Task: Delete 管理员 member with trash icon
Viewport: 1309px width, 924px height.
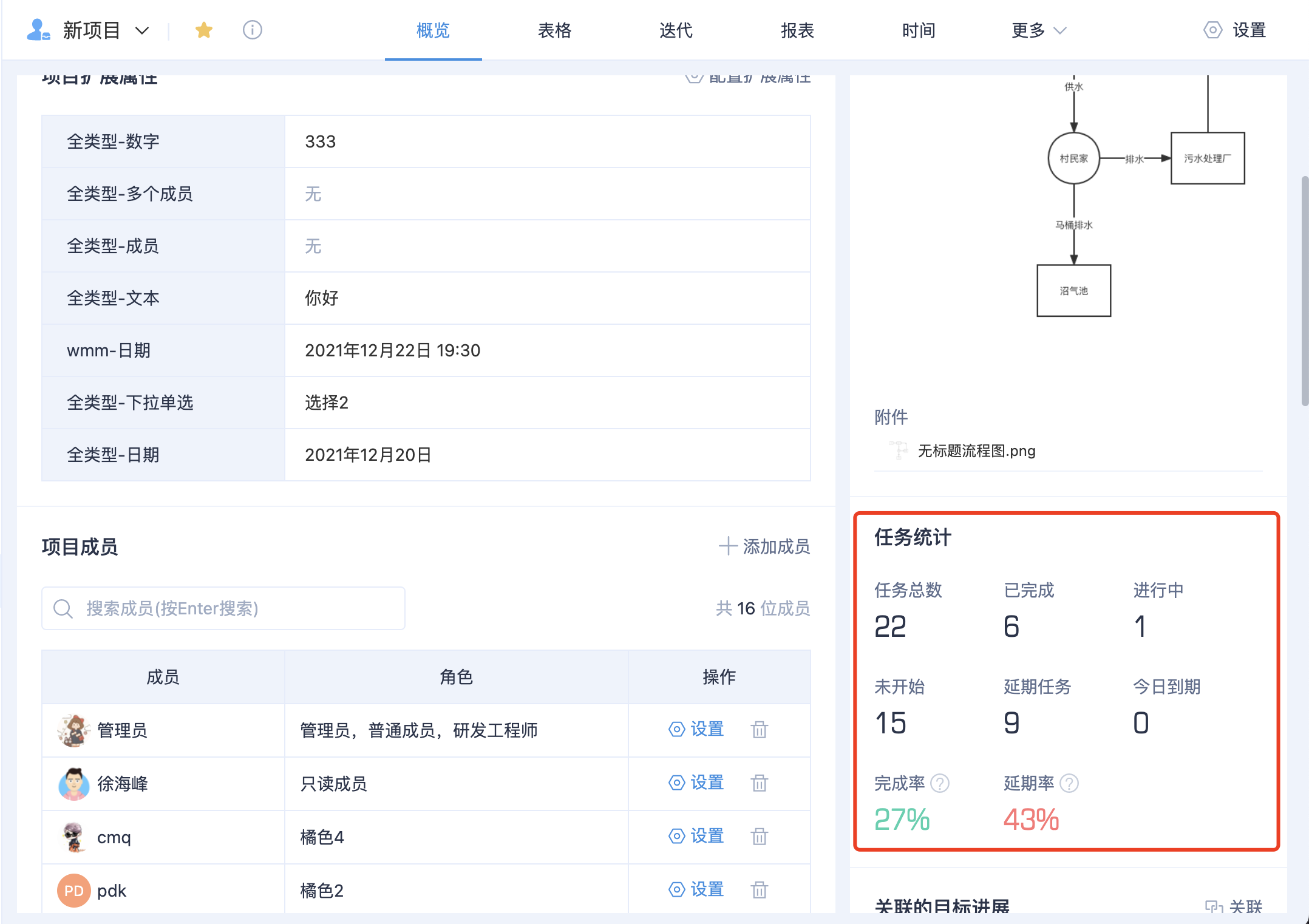Action: click(759, 729)
